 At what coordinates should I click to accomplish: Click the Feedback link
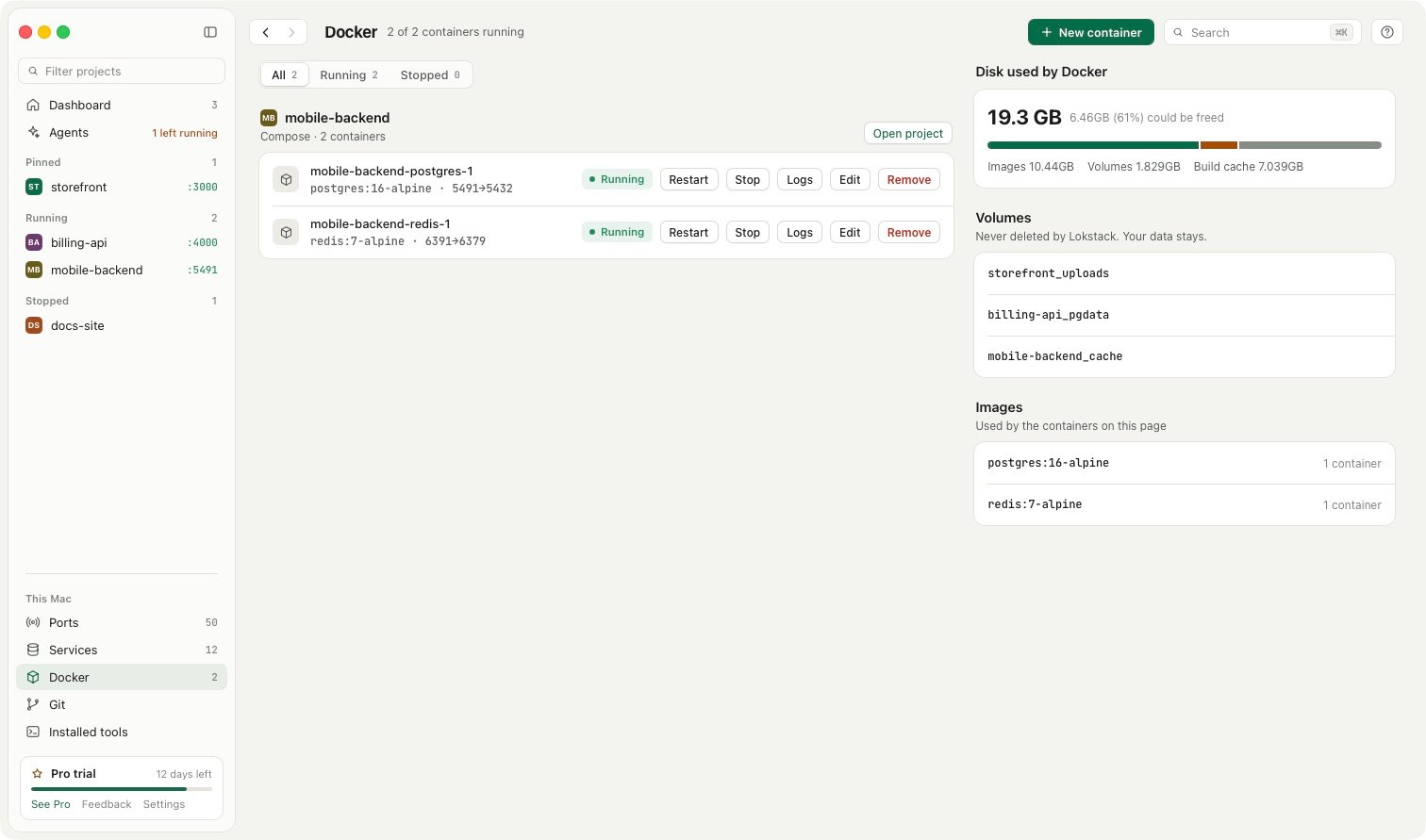point(107,804)
